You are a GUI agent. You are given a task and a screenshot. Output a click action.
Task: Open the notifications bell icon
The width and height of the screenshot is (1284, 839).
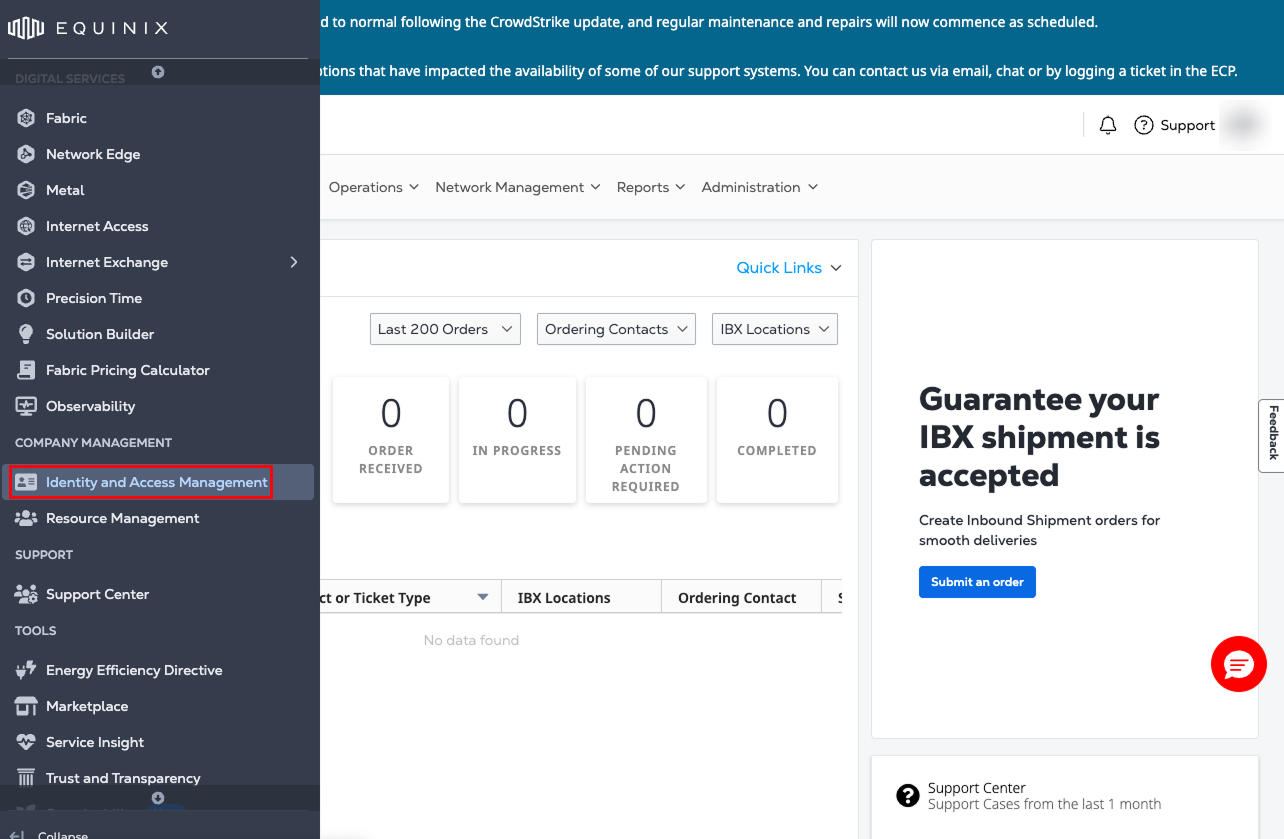(1108, 125)
